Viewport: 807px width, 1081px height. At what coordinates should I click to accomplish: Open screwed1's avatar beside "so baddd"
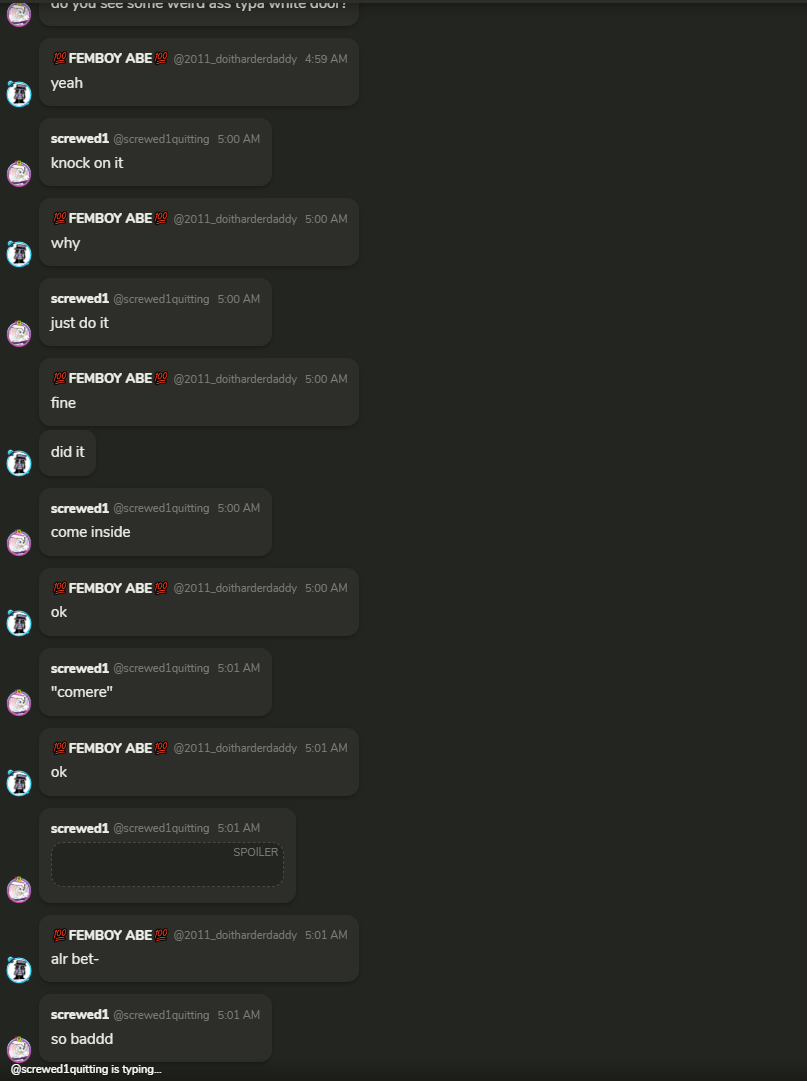click(x=19, y=1049)
